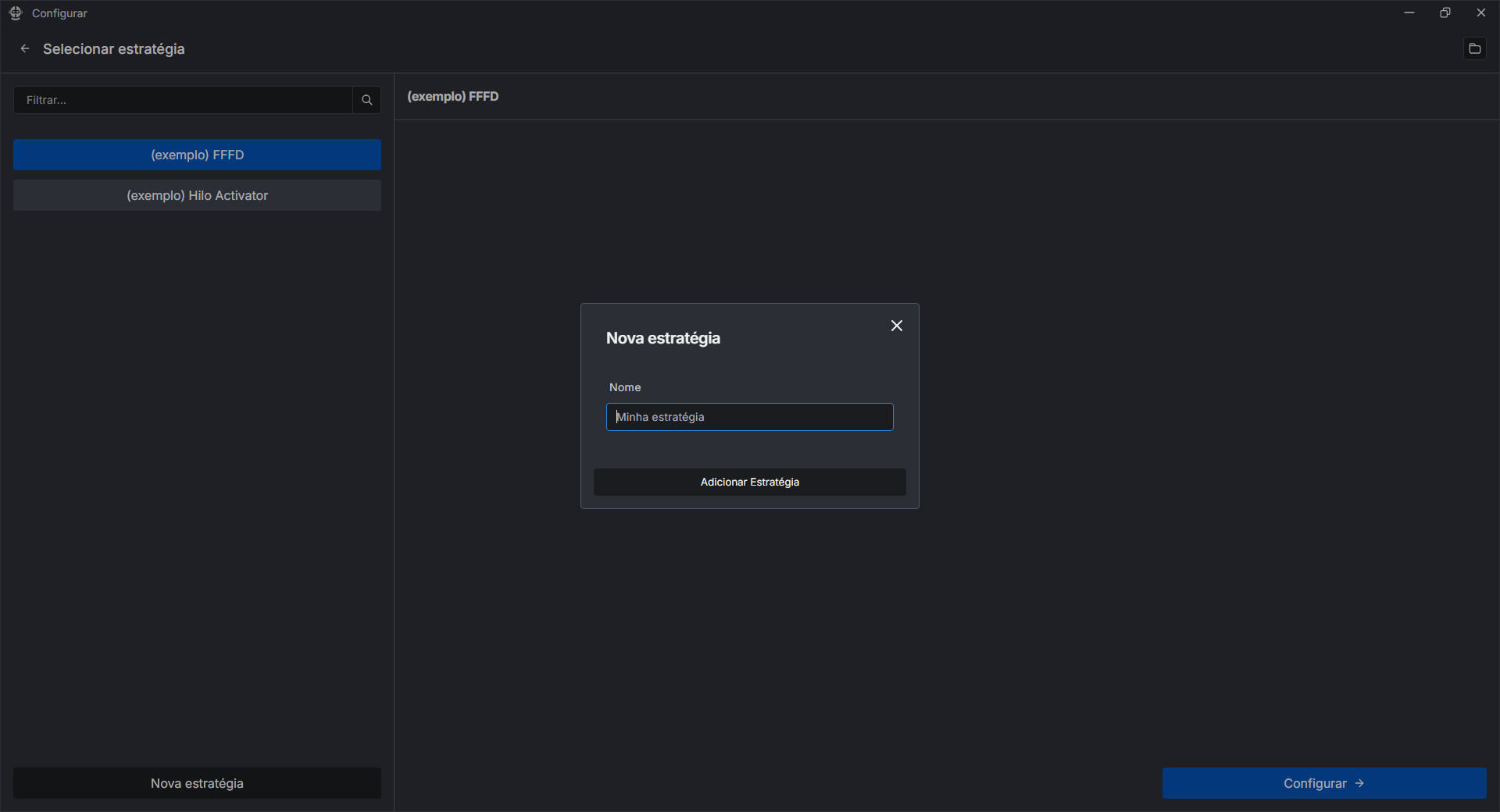The height and width of the screenshot is (812, 1500).
Task: Click the Selecionar estratégia page title
Action: tap(114, 48)
